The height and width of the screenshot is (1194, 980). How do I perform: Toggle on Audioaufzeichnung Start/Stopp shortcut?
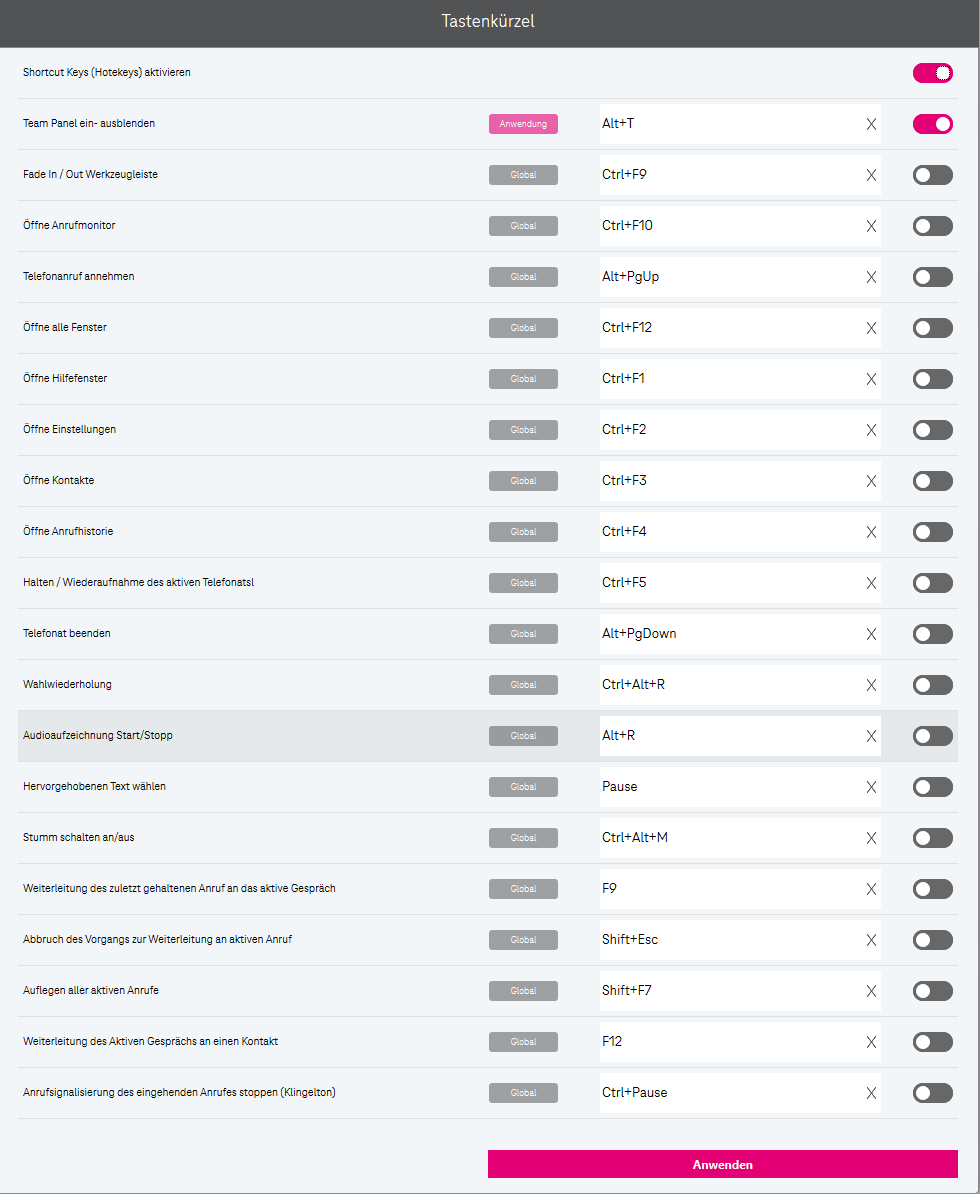(932, 736)
